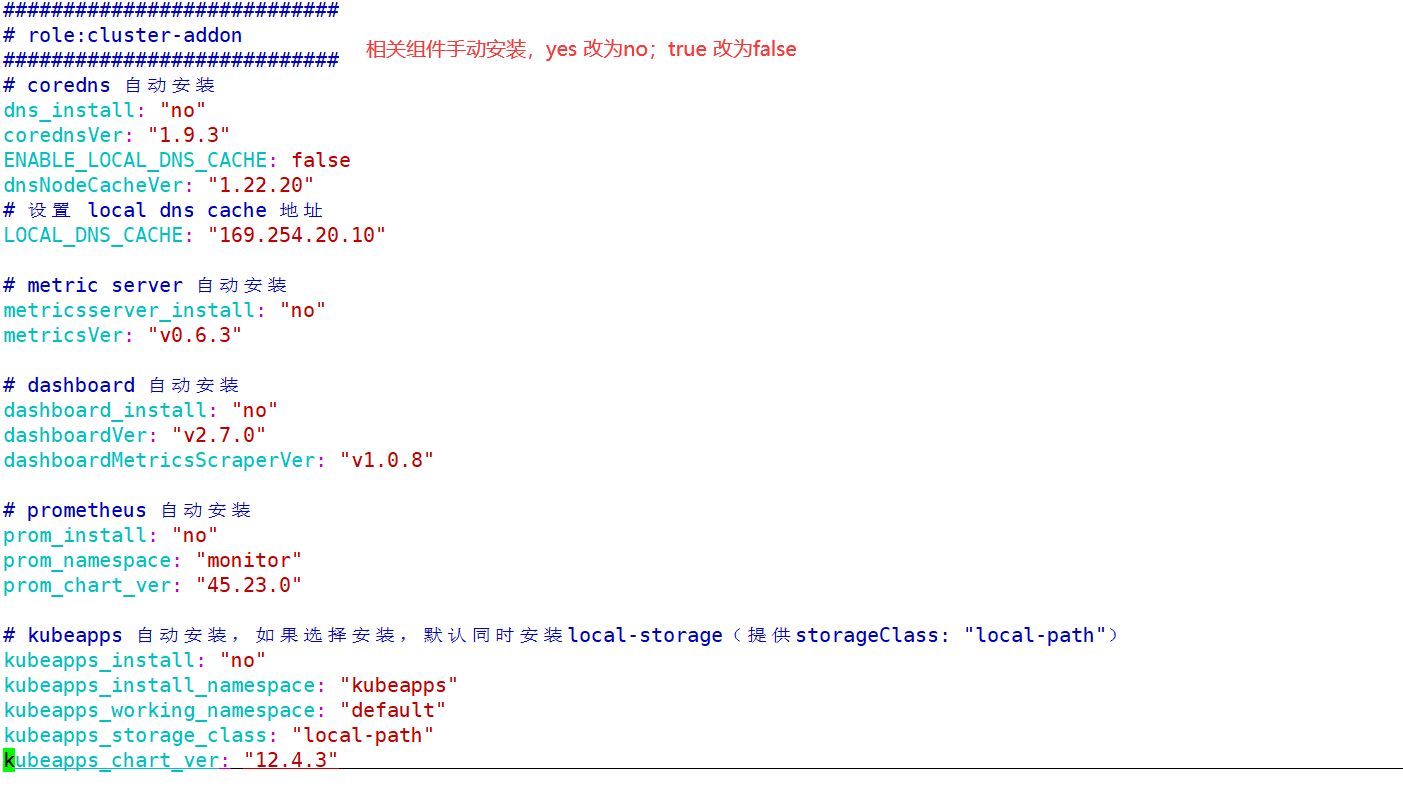1403x788 pixels.
Task: Click the kubeapps_working_namespace "default" value
Action: 393,710
